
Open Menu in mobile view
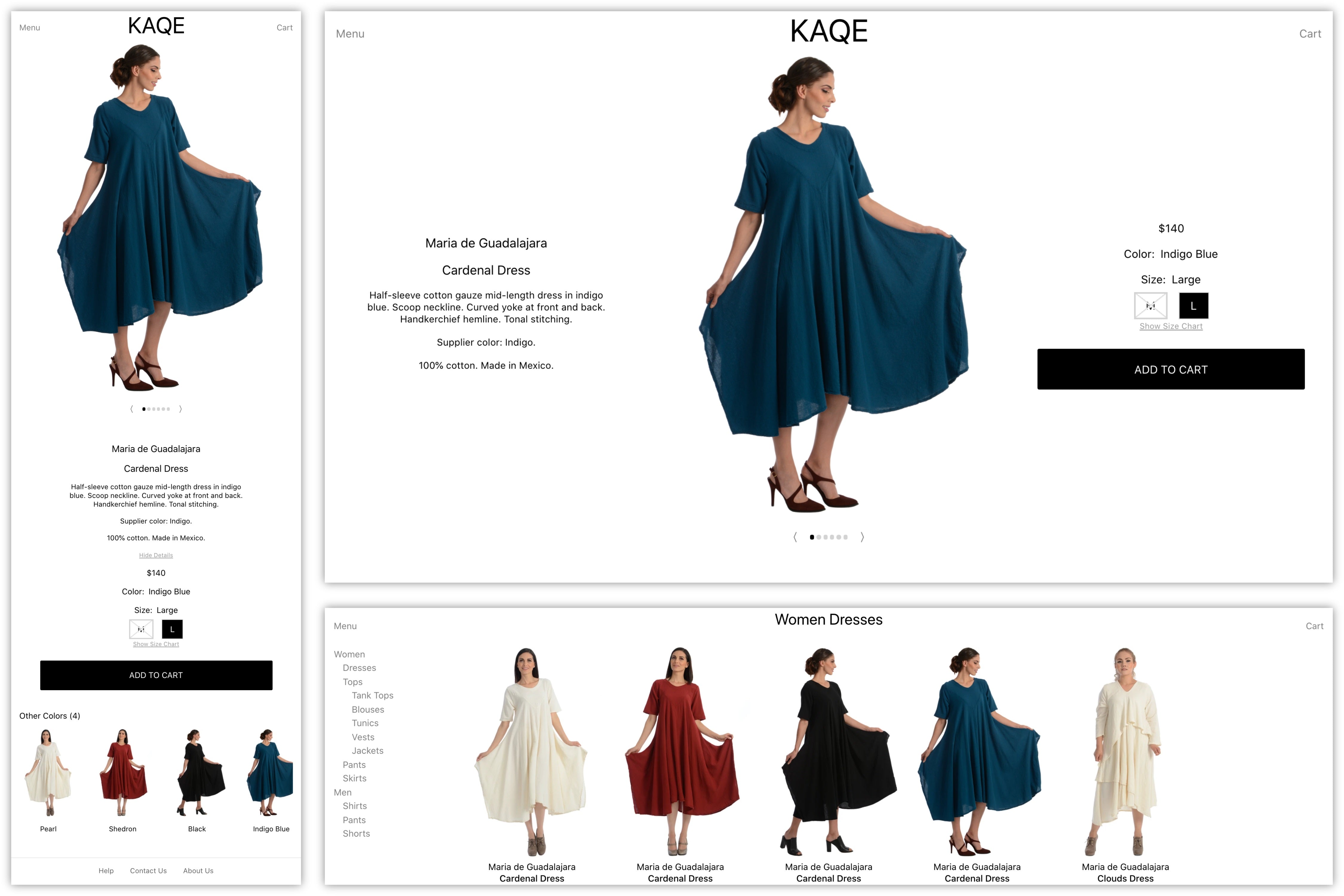(x=30, y=27)
